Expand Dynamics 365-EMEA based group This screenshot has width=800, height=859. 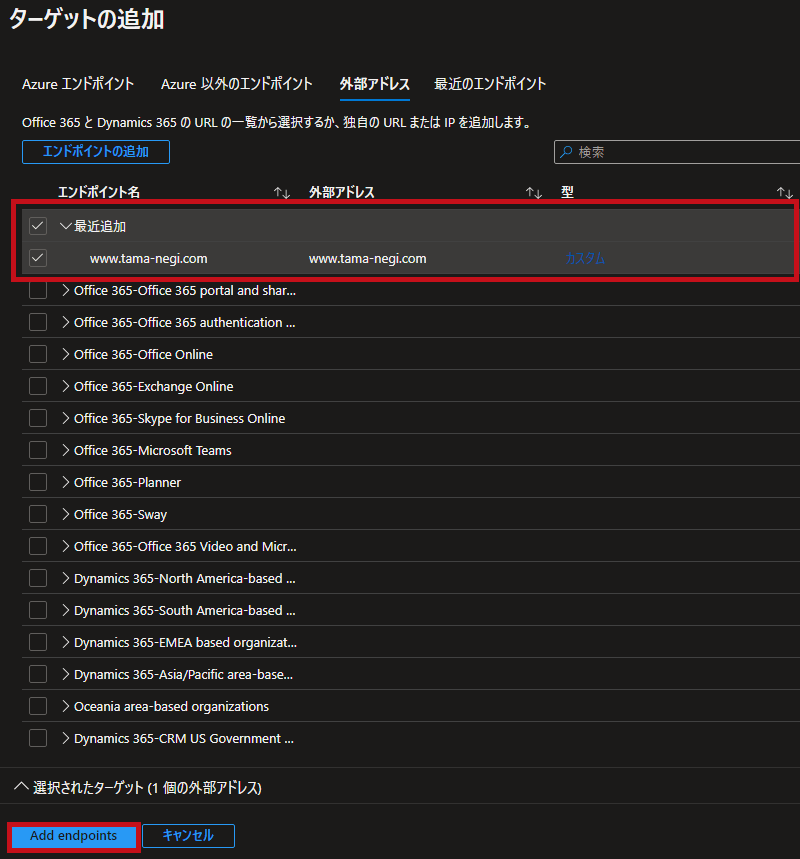[66, 642]
